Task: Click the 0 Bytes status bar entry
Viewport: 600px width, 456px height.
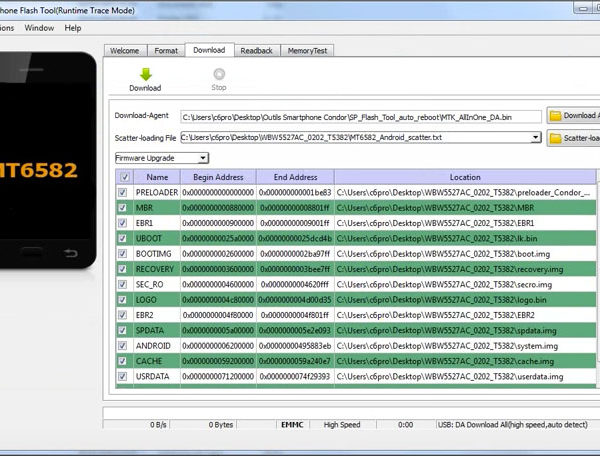Action: pyautogui.click(x=221, y=425)
